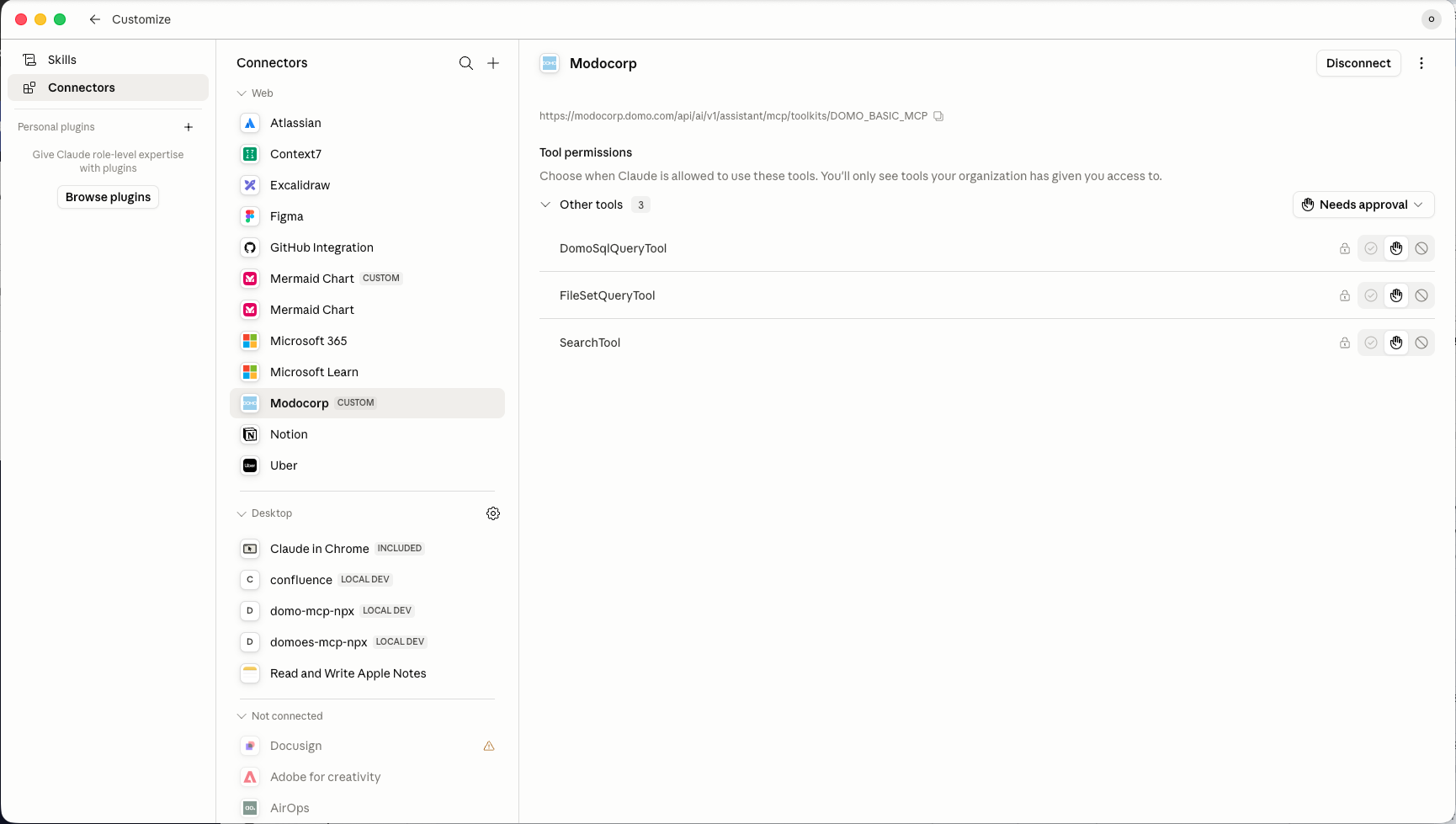Collapse the Not connected section
The height and width of the screenshot is (824, 1456).
point(242,716)
